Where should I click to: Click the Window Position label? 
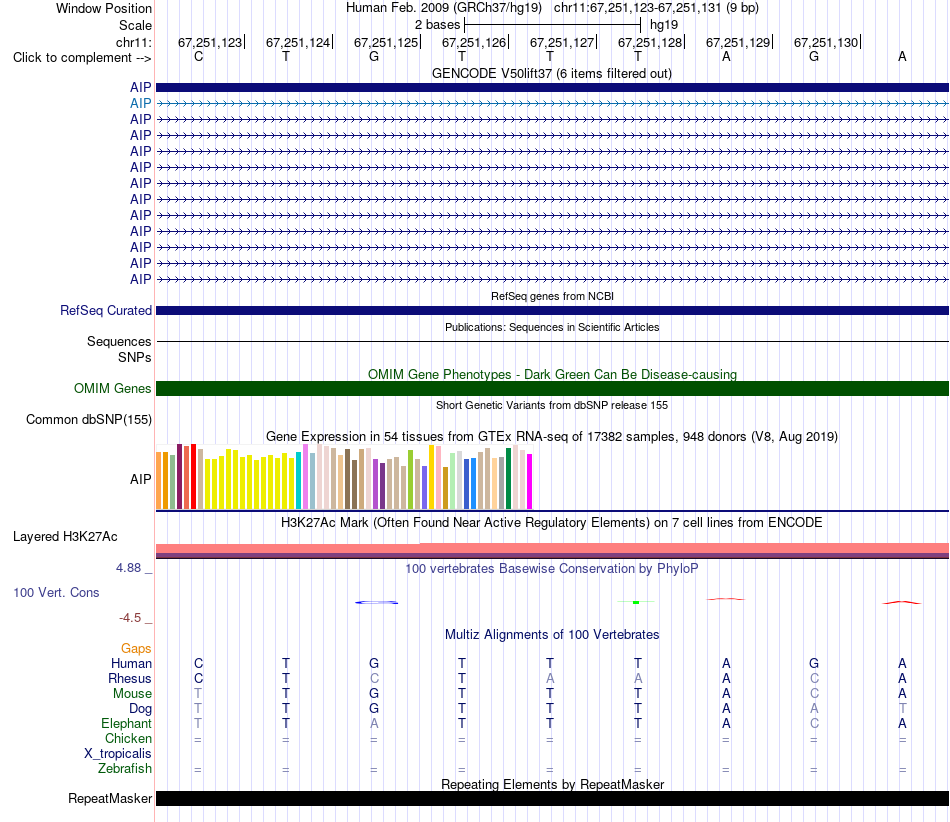(x=104, y=8)
